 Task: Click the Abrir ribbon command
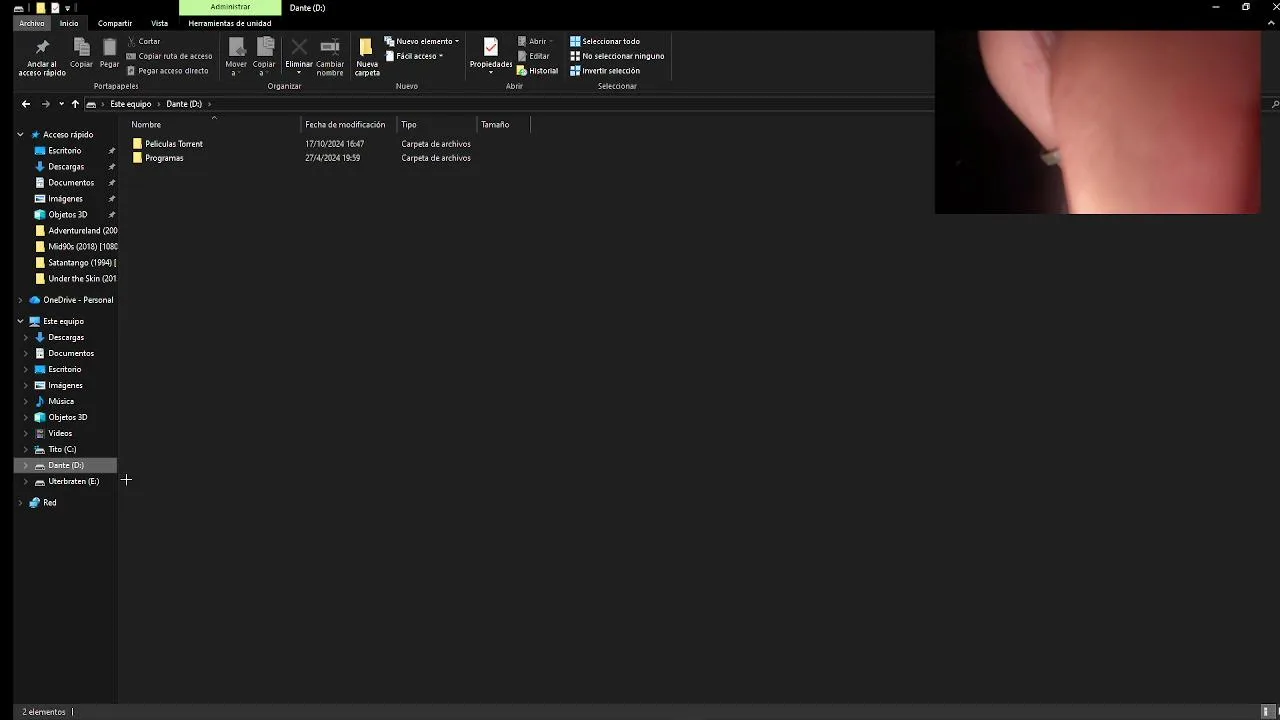[535, 42]
